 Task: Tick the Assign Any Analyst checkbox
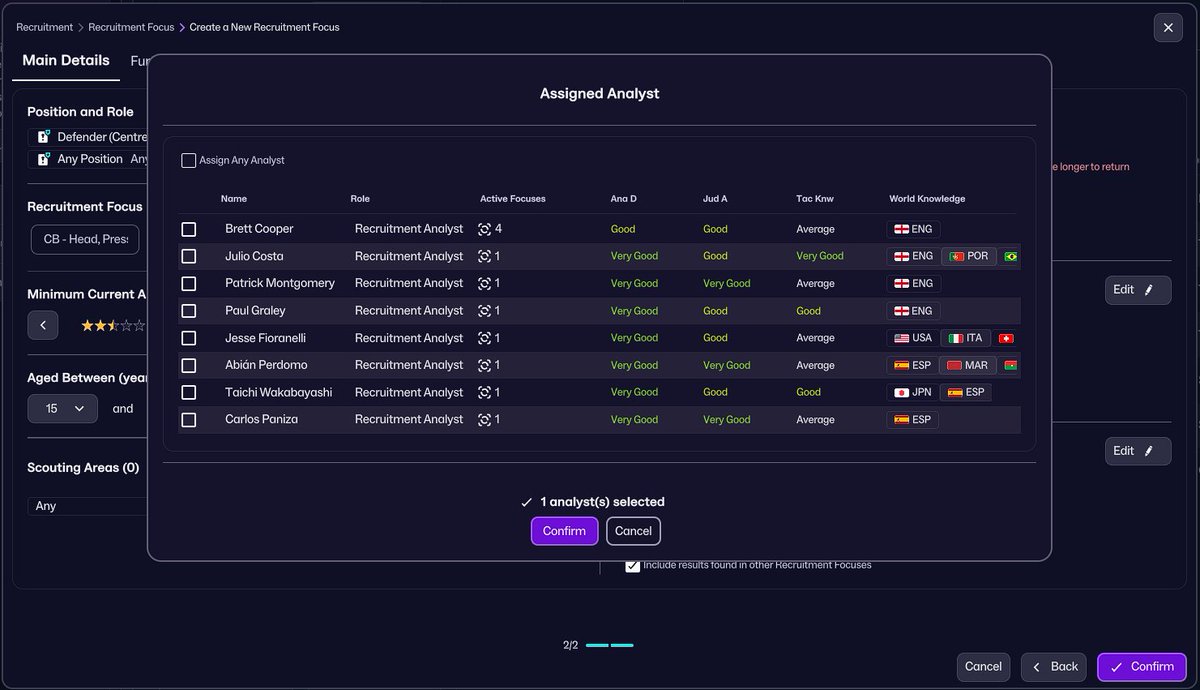[188, 160]
